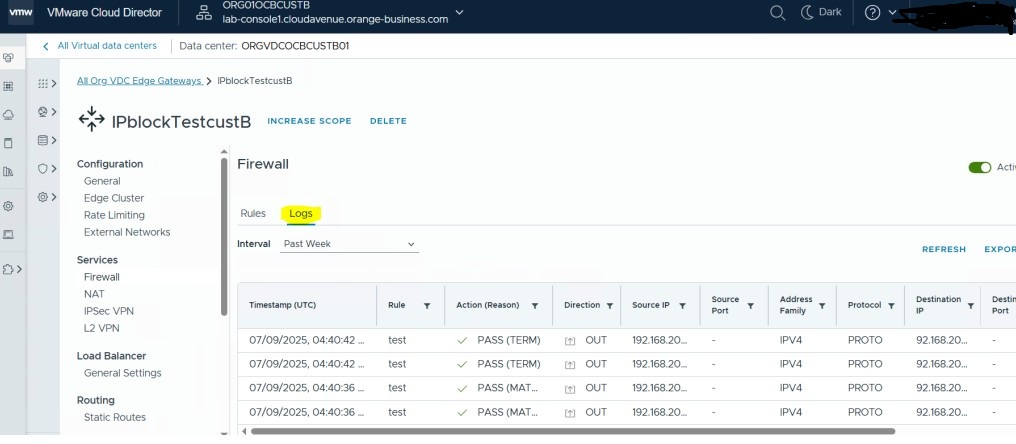Open NAT under Services
The height and width of the screenshot is (444, 1016).
point(94,294)
